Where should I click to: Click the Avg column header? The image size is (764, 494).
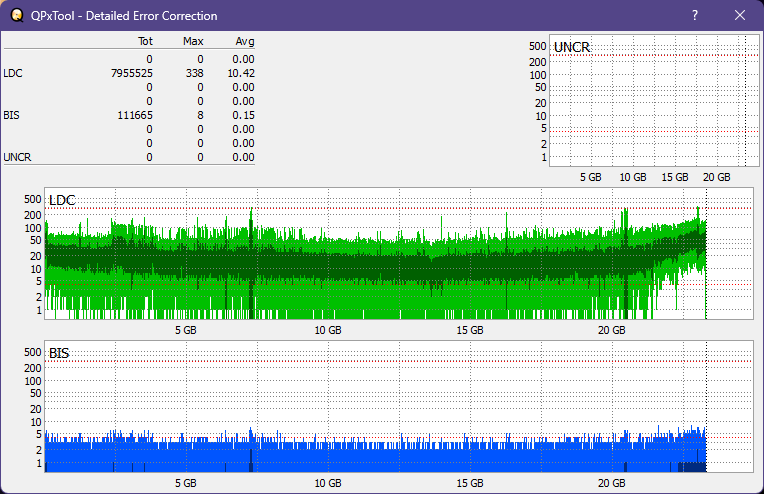point(245,41)
